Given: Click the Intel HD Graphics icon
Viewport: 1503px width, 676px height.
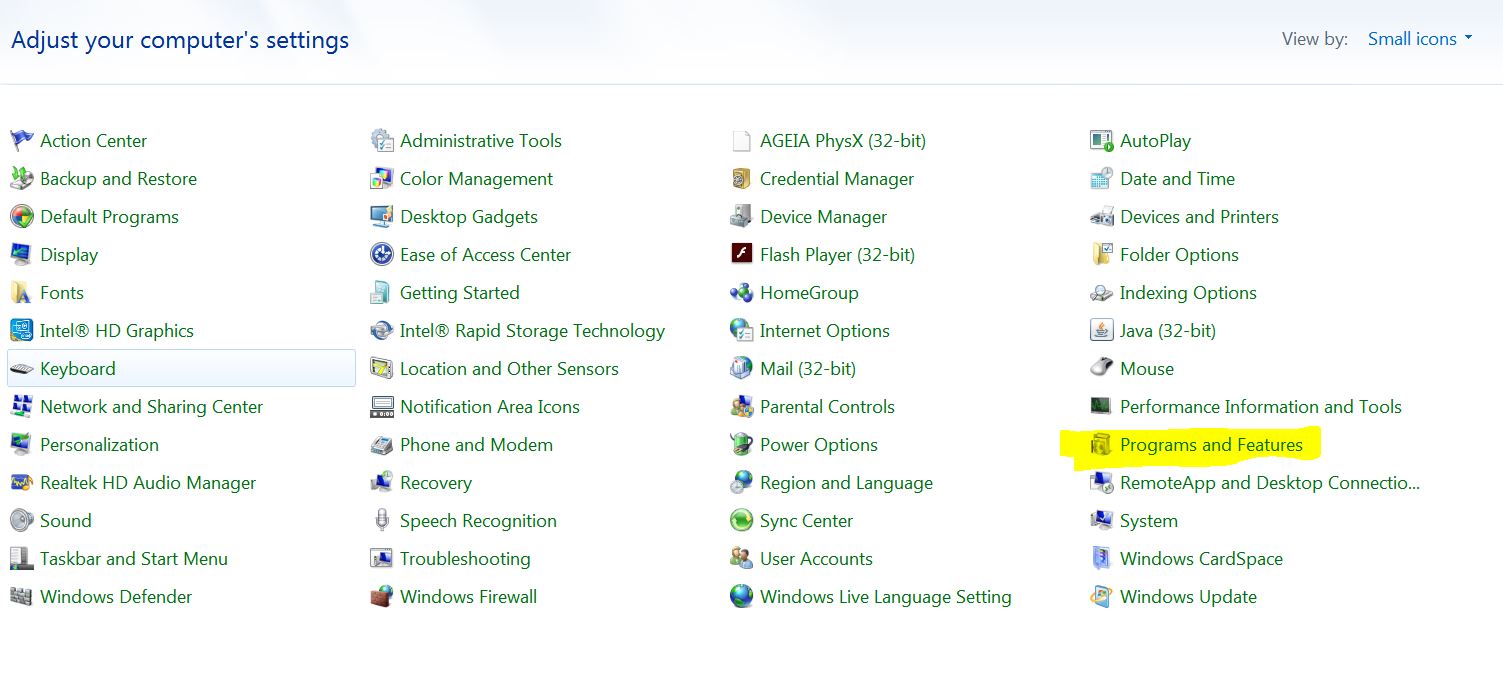Looking at the screenshot, I should click(x=21, y=331).
